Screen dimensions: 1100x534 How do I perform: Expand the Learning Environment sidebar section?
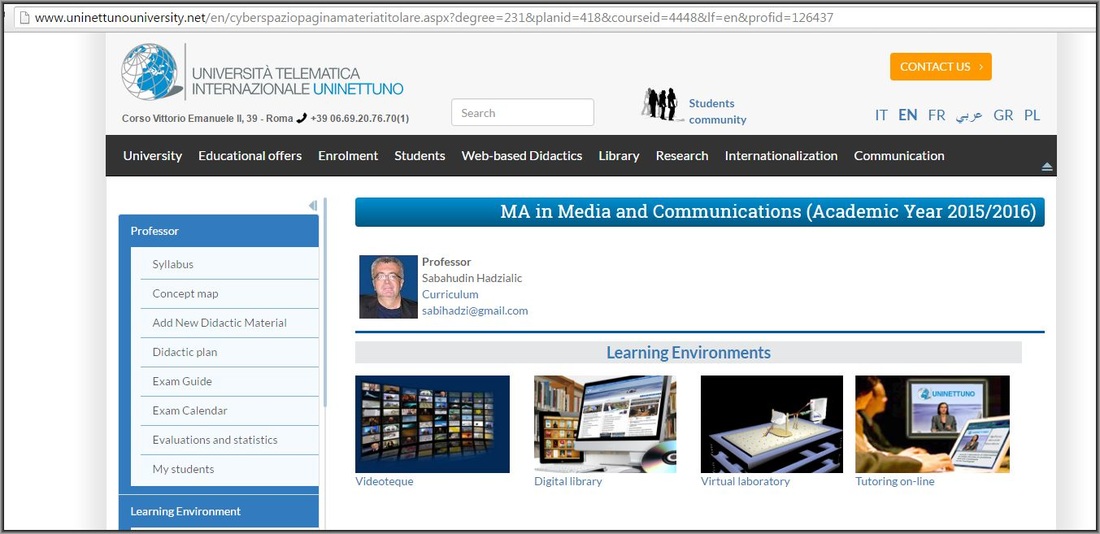point(219,512)
